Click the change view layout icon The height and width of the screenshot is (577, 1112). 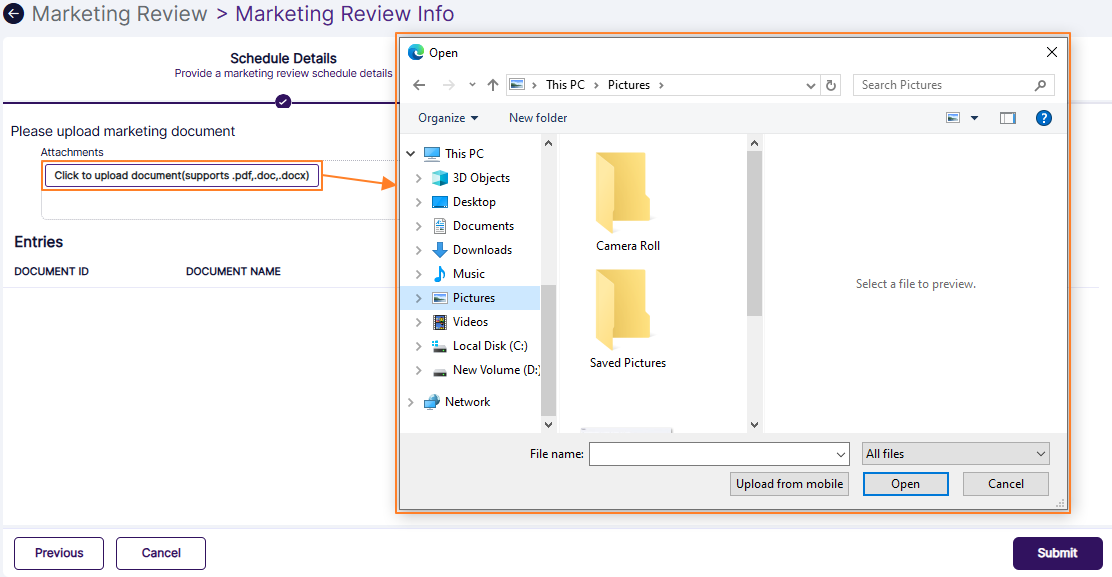[952, 117]
